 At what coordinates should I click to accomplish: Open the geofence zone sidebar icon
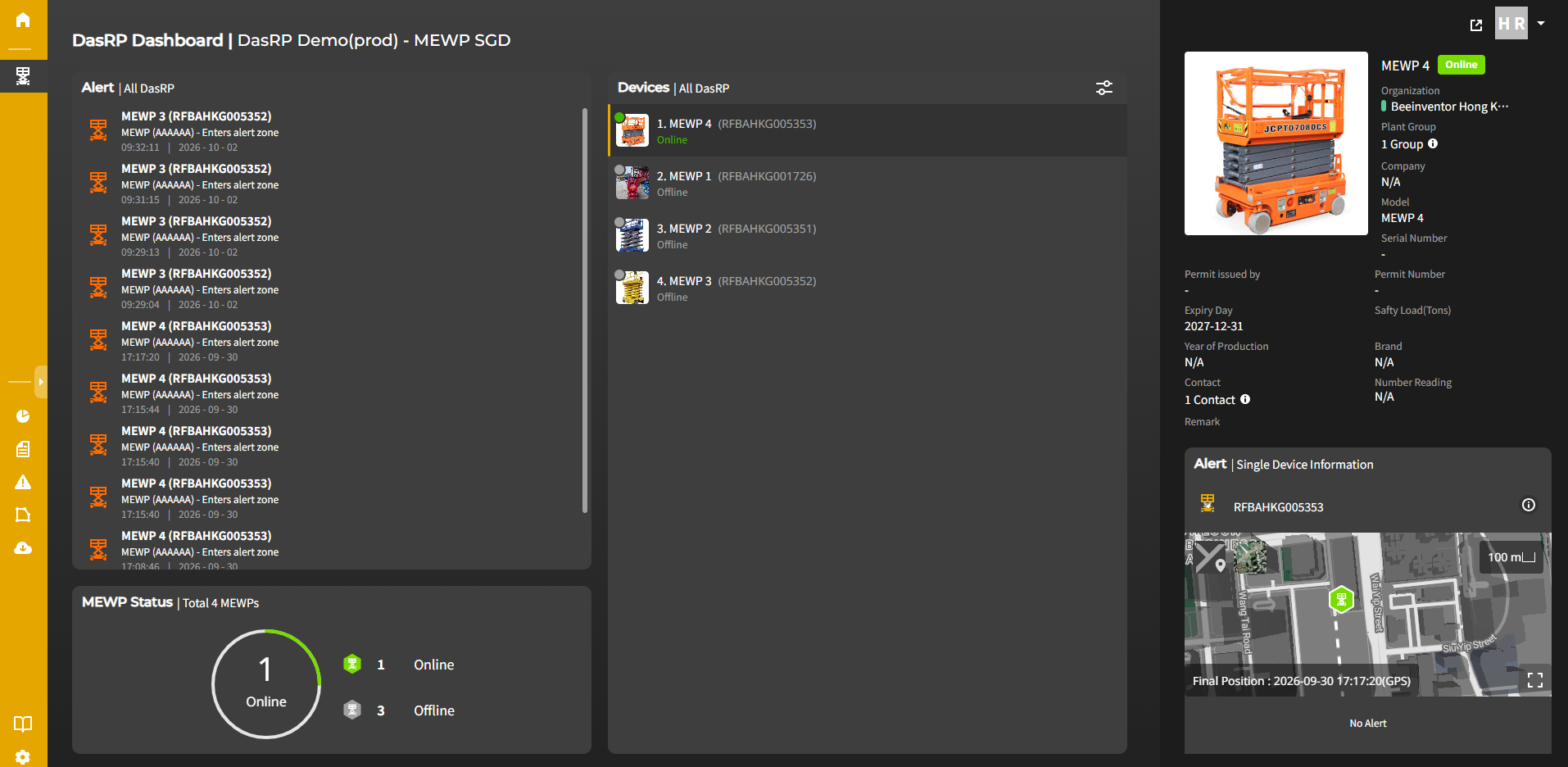point(23,515)
